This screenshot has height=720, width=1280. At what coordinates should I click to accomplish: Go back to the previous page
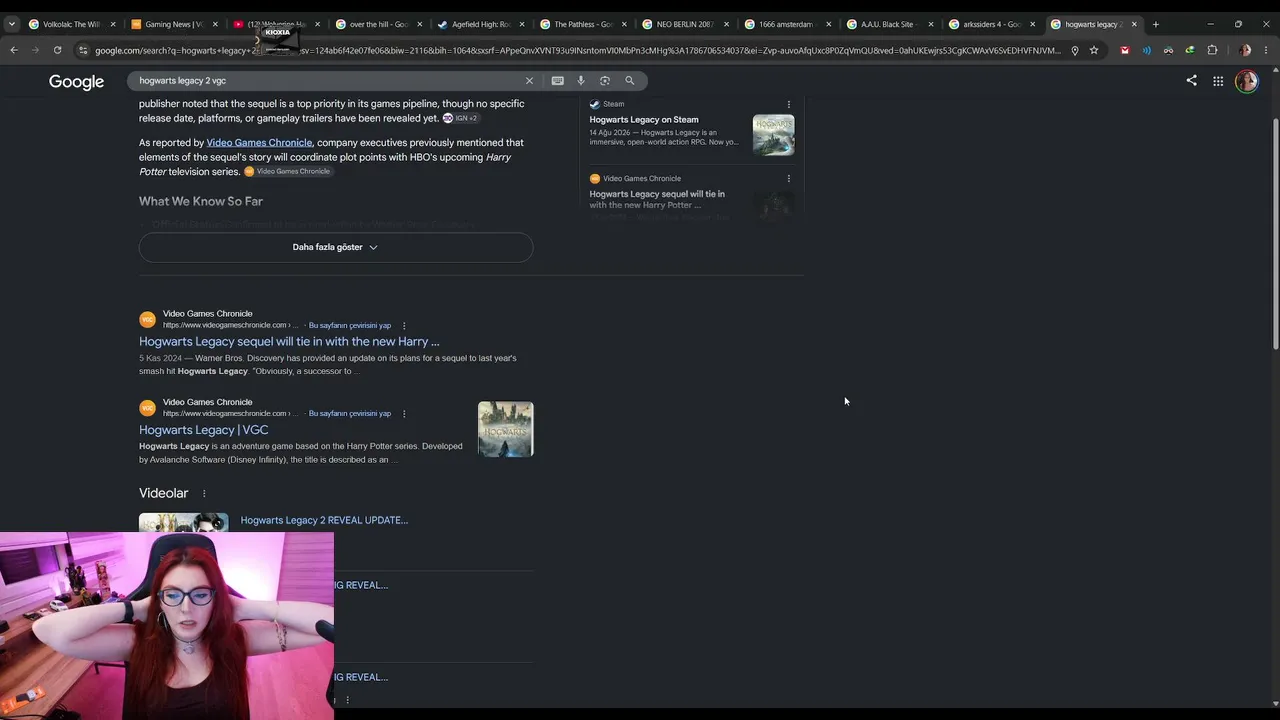coord(14,50)
